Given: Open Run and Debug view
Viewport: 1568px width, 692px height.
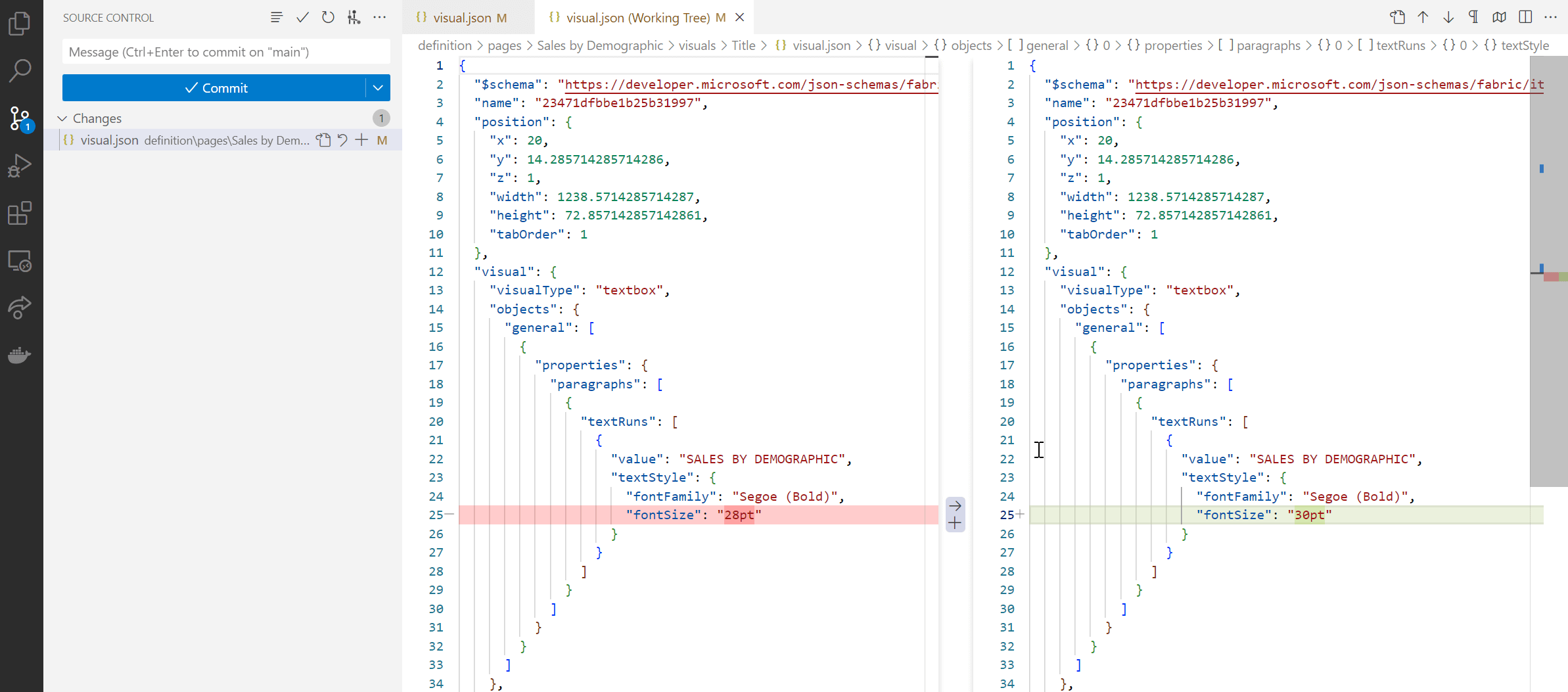Looking at the screenshot, I should click(20, 166).
